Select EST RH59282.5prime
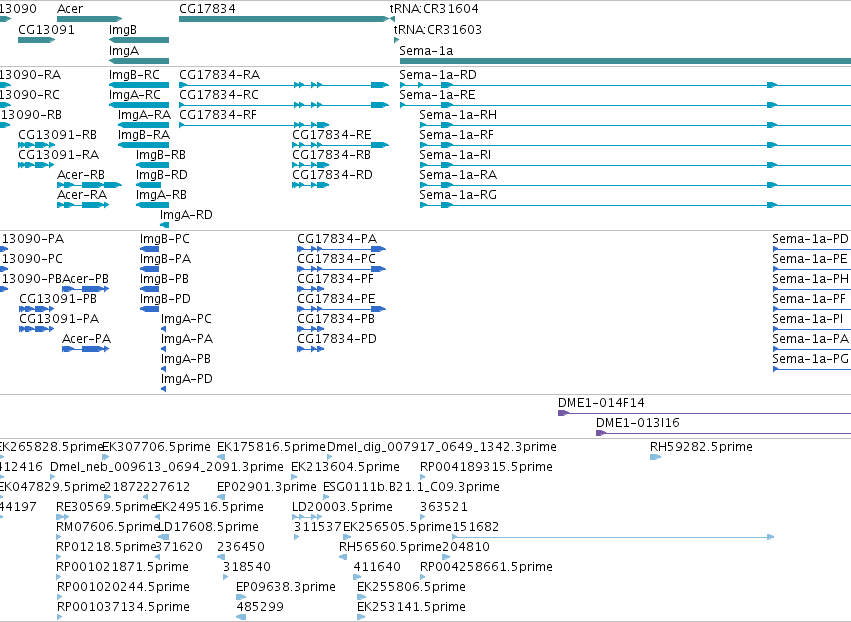851x622 pixels. click(x=656, y=457)
